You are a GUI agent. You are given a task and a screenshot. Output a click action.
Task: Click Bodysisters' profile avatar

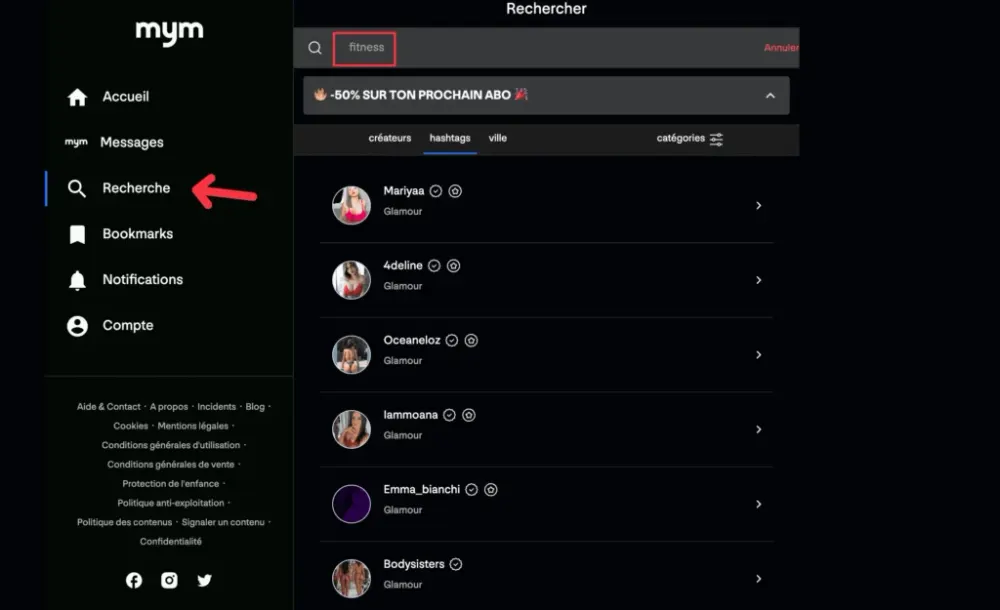tap(351, 579)
